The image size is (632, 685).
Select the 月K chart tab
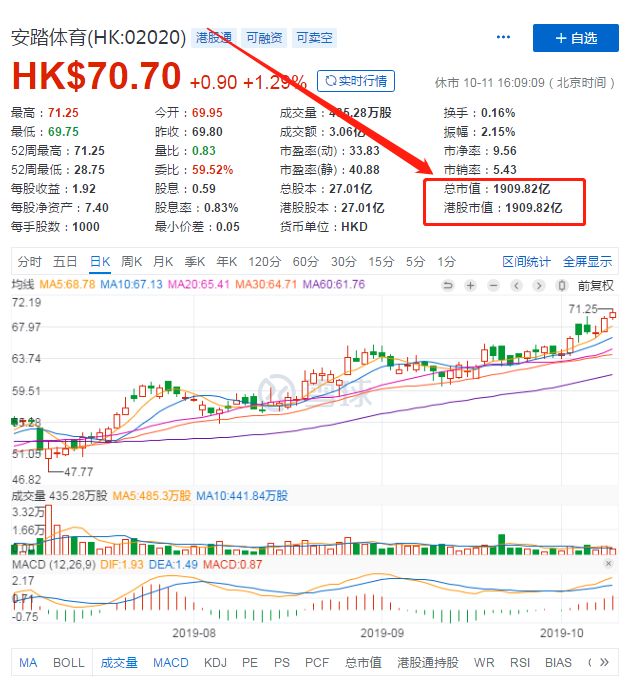pyautogui.click(x=163, y=262)
